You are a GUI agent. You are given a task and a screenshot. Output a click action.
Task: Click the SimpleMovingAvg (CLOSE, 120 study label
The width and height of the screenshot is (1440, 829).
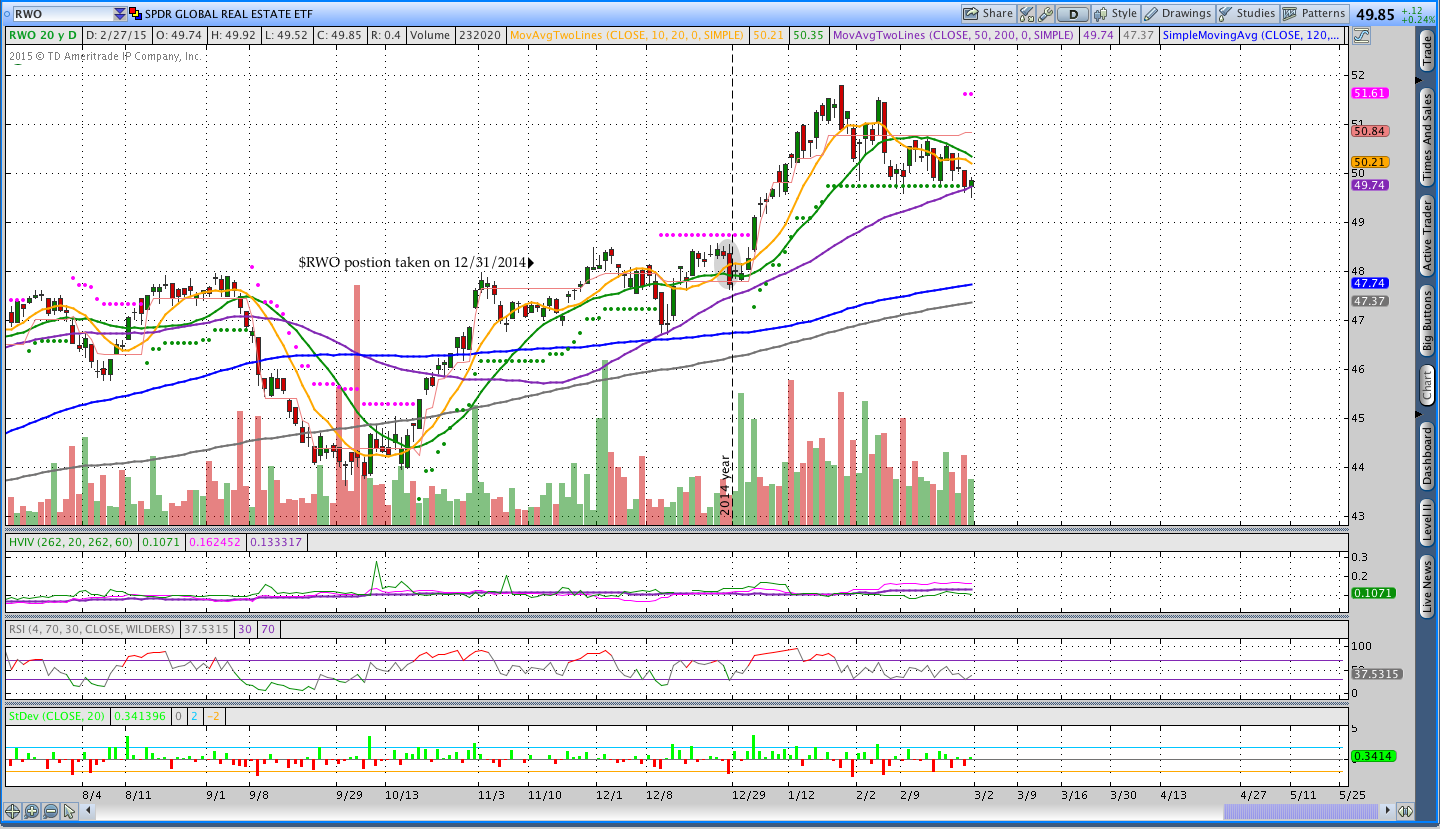(1254, 35)
